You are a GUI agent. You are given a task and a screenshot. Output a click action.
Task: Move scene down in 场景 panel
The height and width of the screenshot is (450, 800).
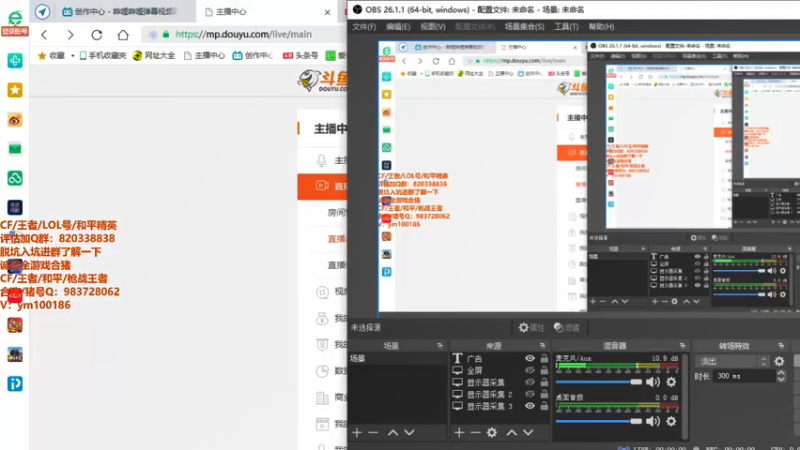click(x=409, y=433)
